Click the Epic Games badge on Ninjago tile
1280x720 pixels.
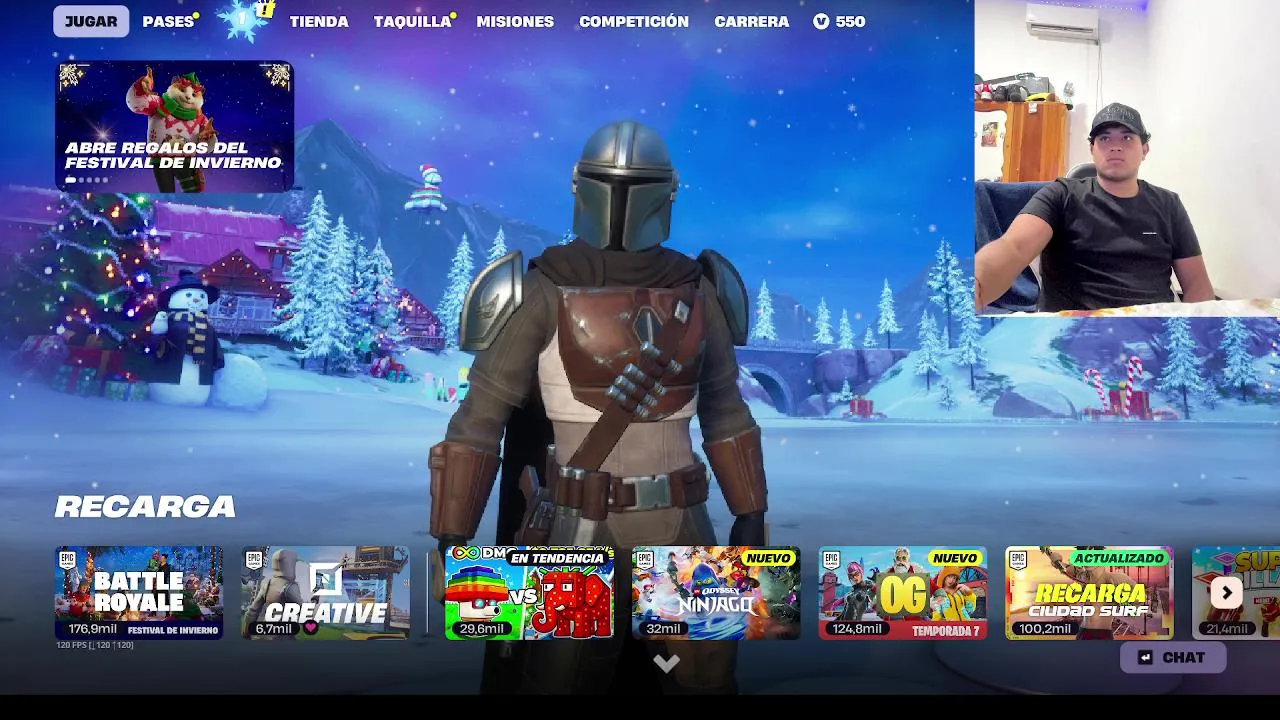tap(644, 559)
